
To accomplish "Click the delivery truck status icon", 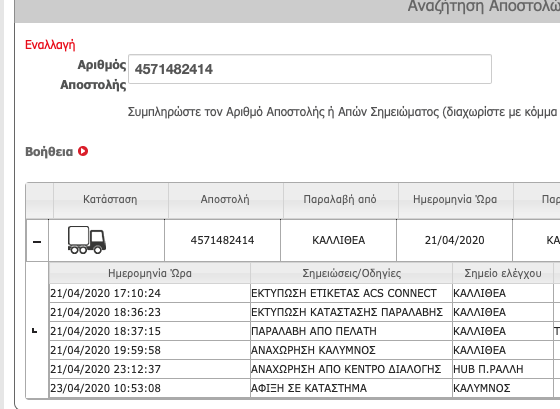I will (87, 240).
